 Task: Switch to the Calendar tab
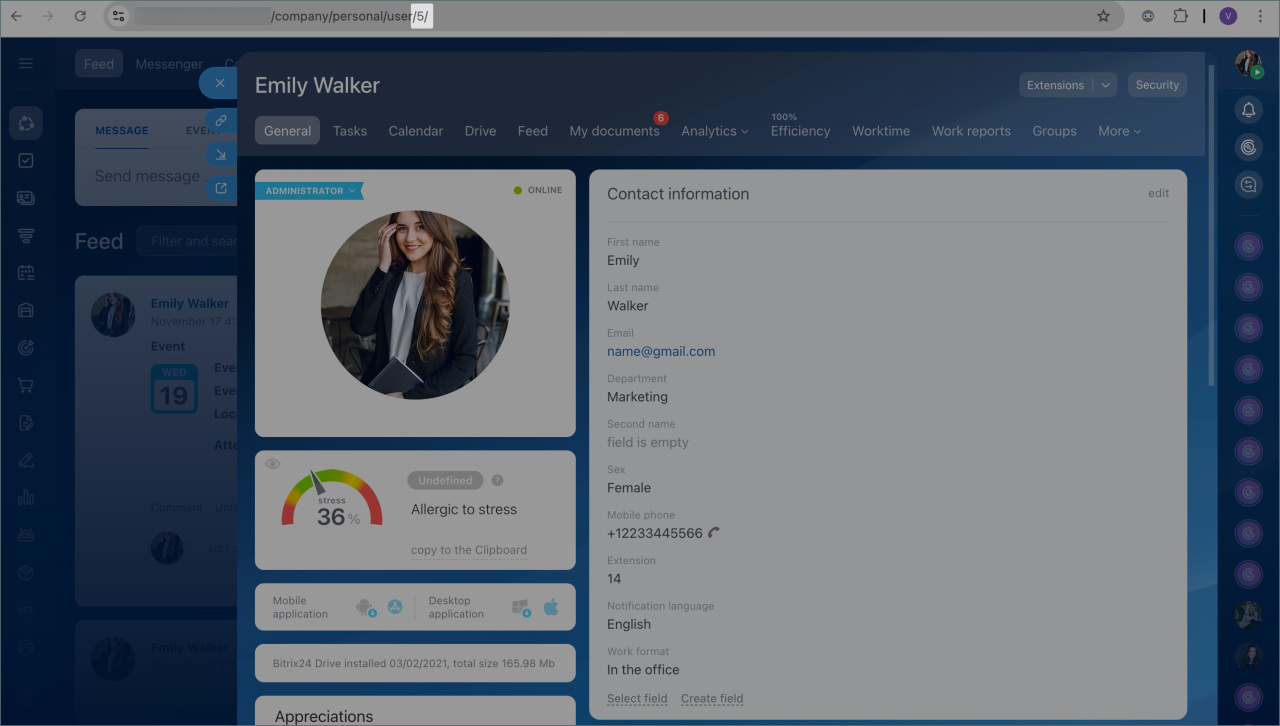415,131
